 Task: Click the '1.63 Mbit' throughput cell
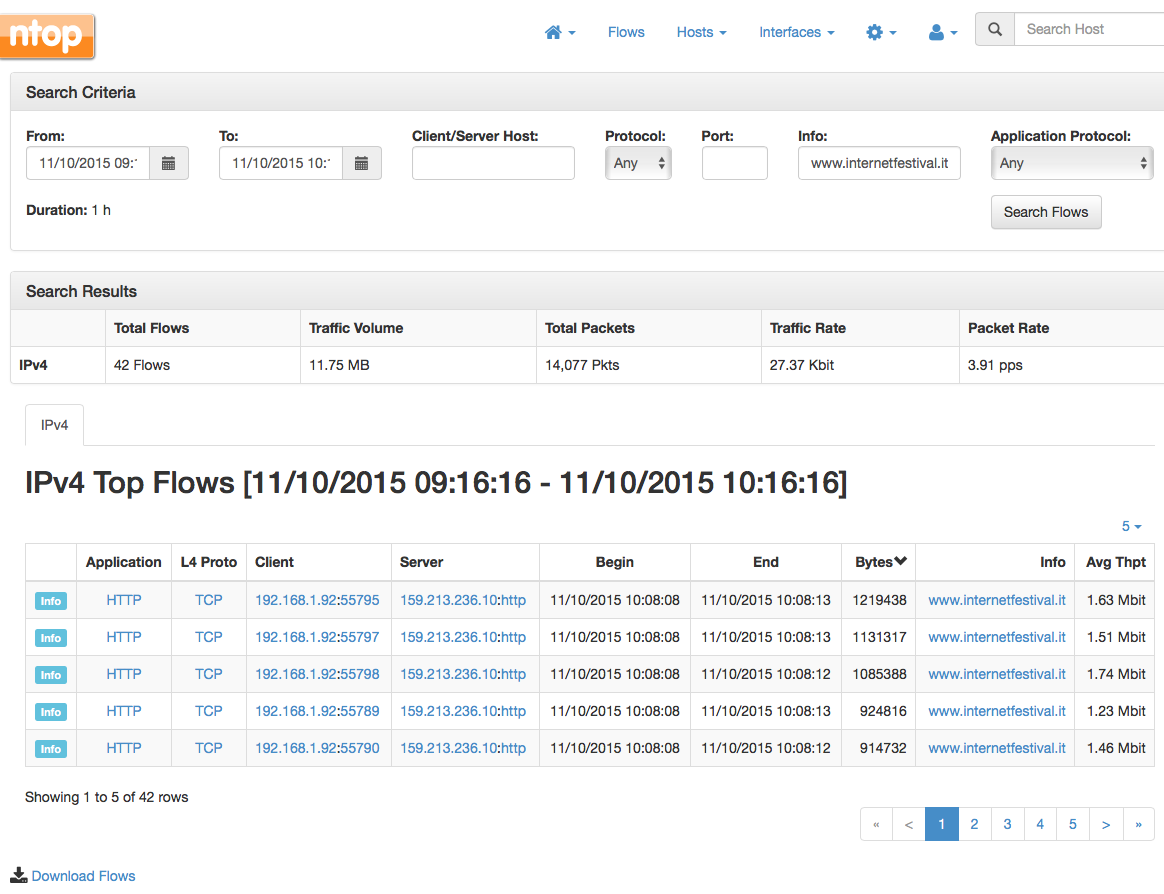[1116, 600]
